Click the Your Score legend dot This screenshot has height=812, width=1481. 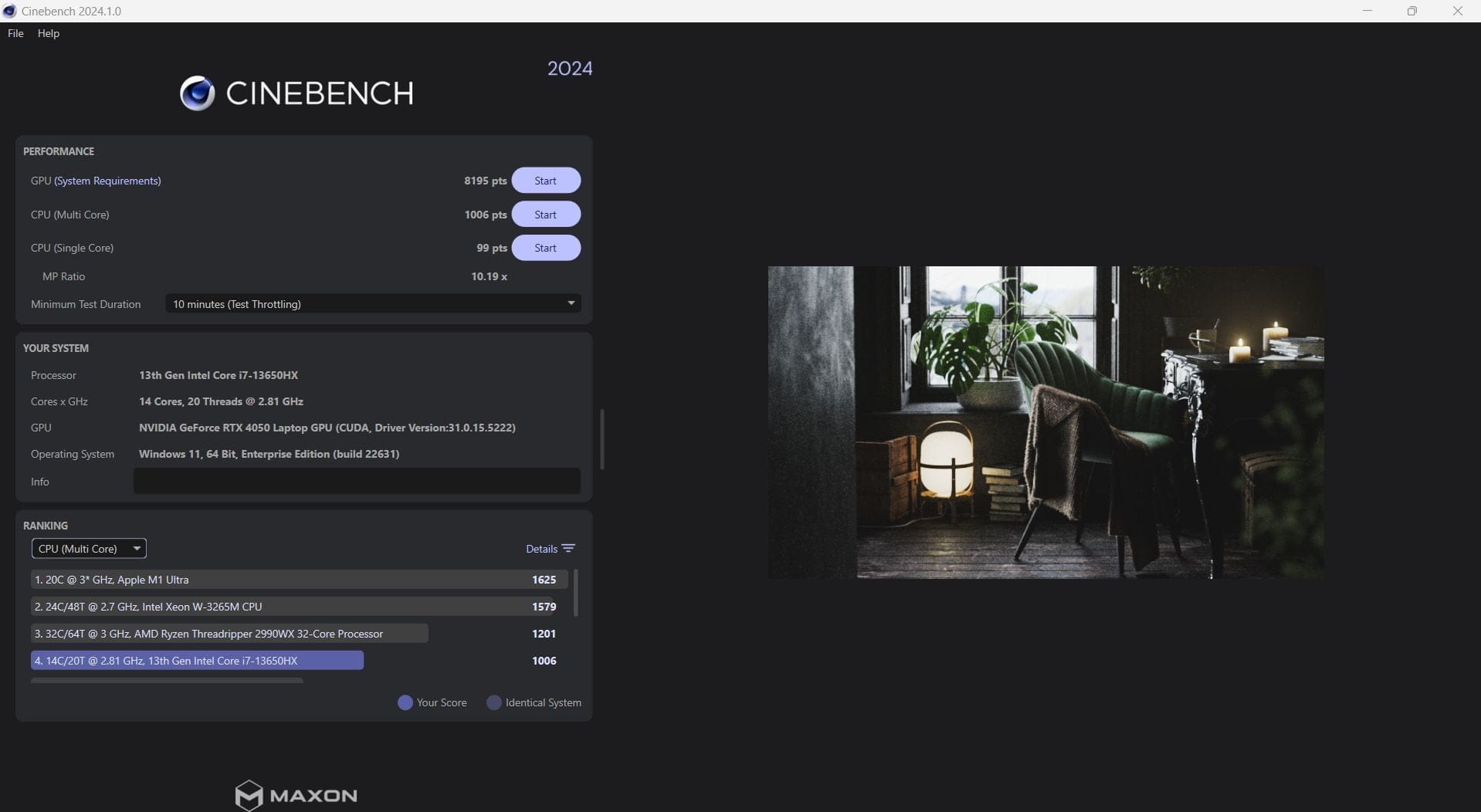405,702
